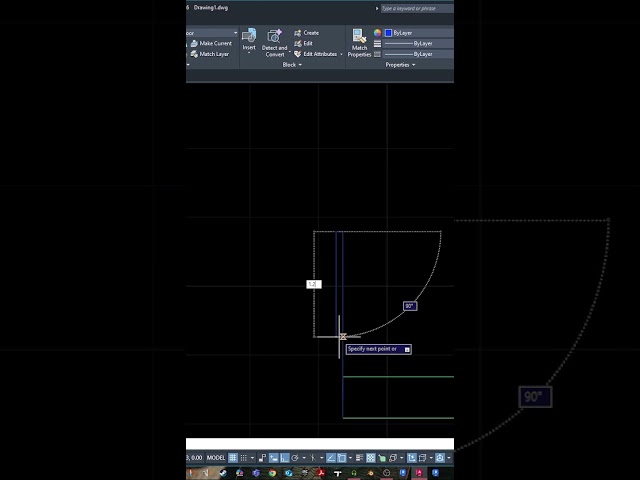Click the linetype icon in Properties panel
The height and width of the screenshot is (480, 640).
[x=377, y=54]
